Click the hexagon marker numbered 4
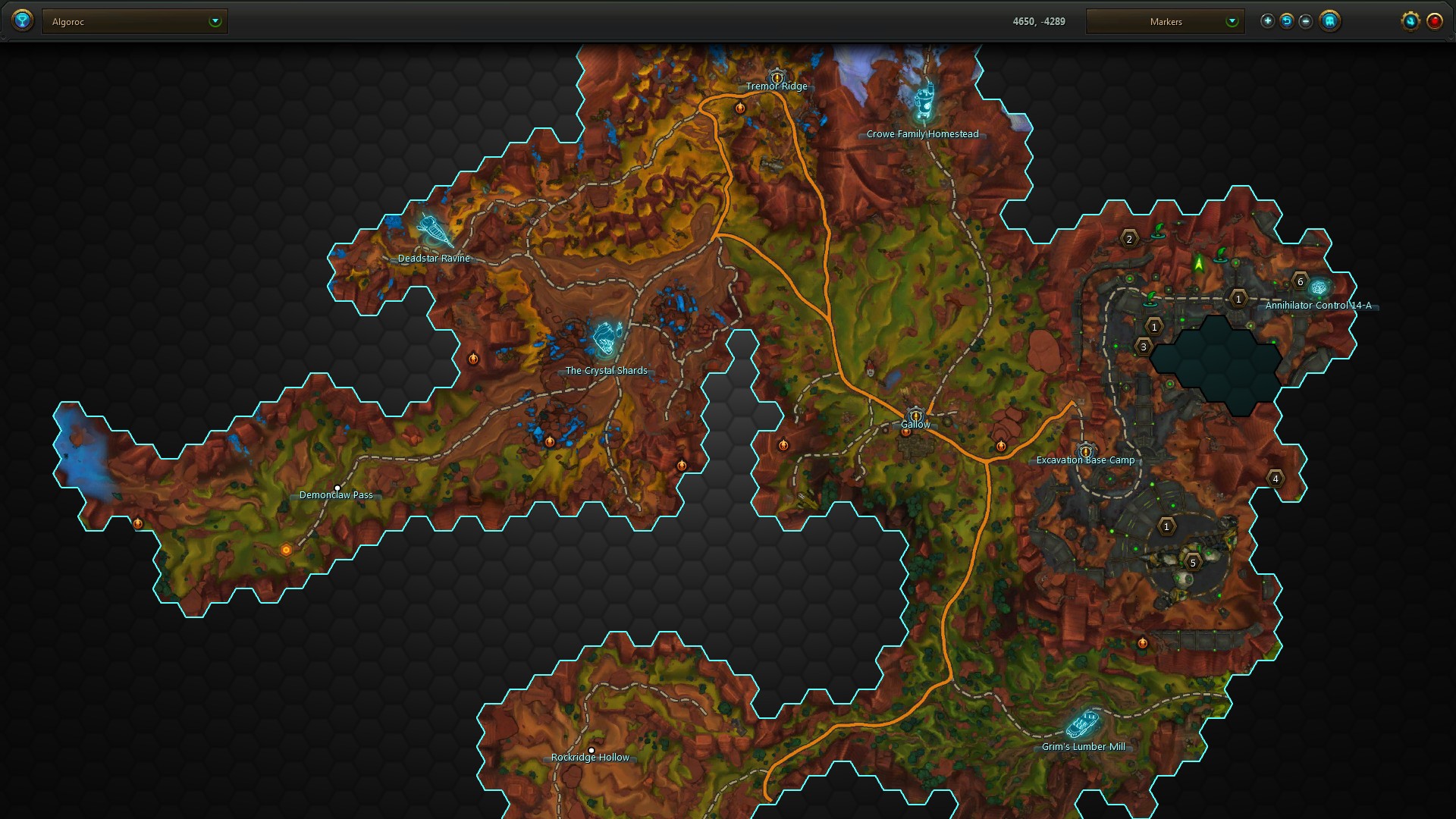Screen dimensions: 1456x819 1276,479
